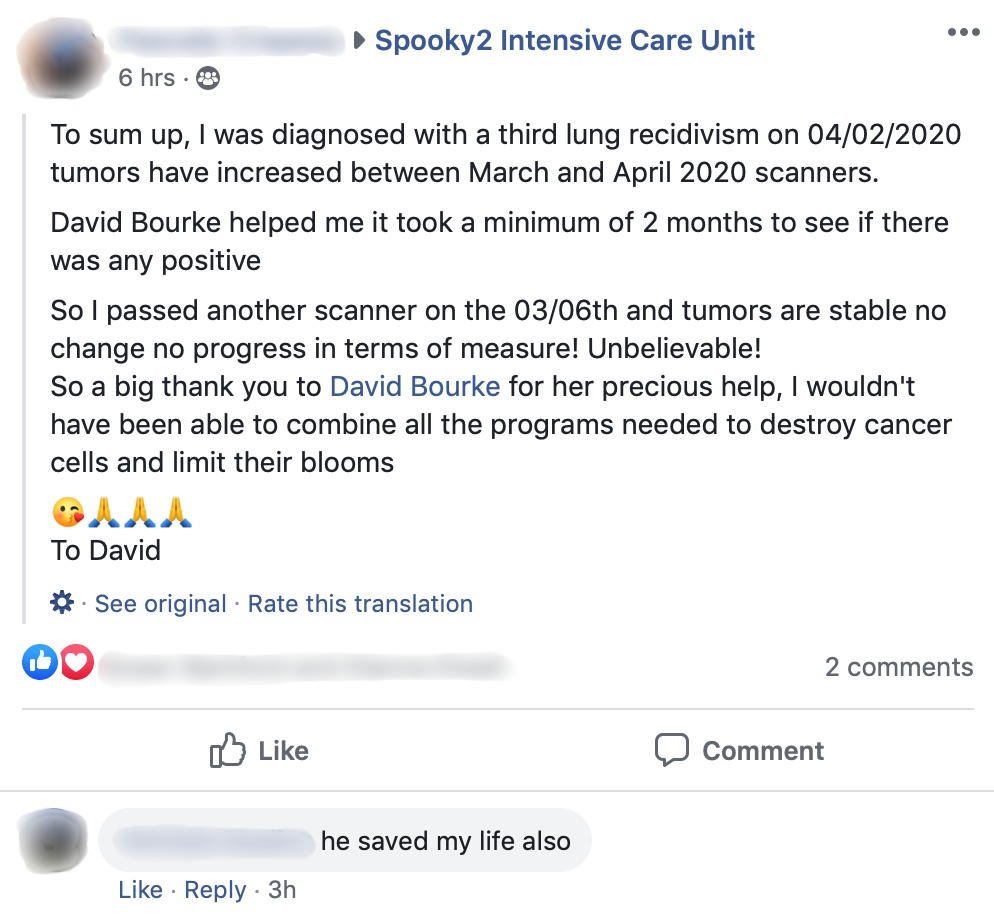This screenshot has width=994, height=916.
Task: Click the speech bubble Comment icon
Action: point(671,750)
